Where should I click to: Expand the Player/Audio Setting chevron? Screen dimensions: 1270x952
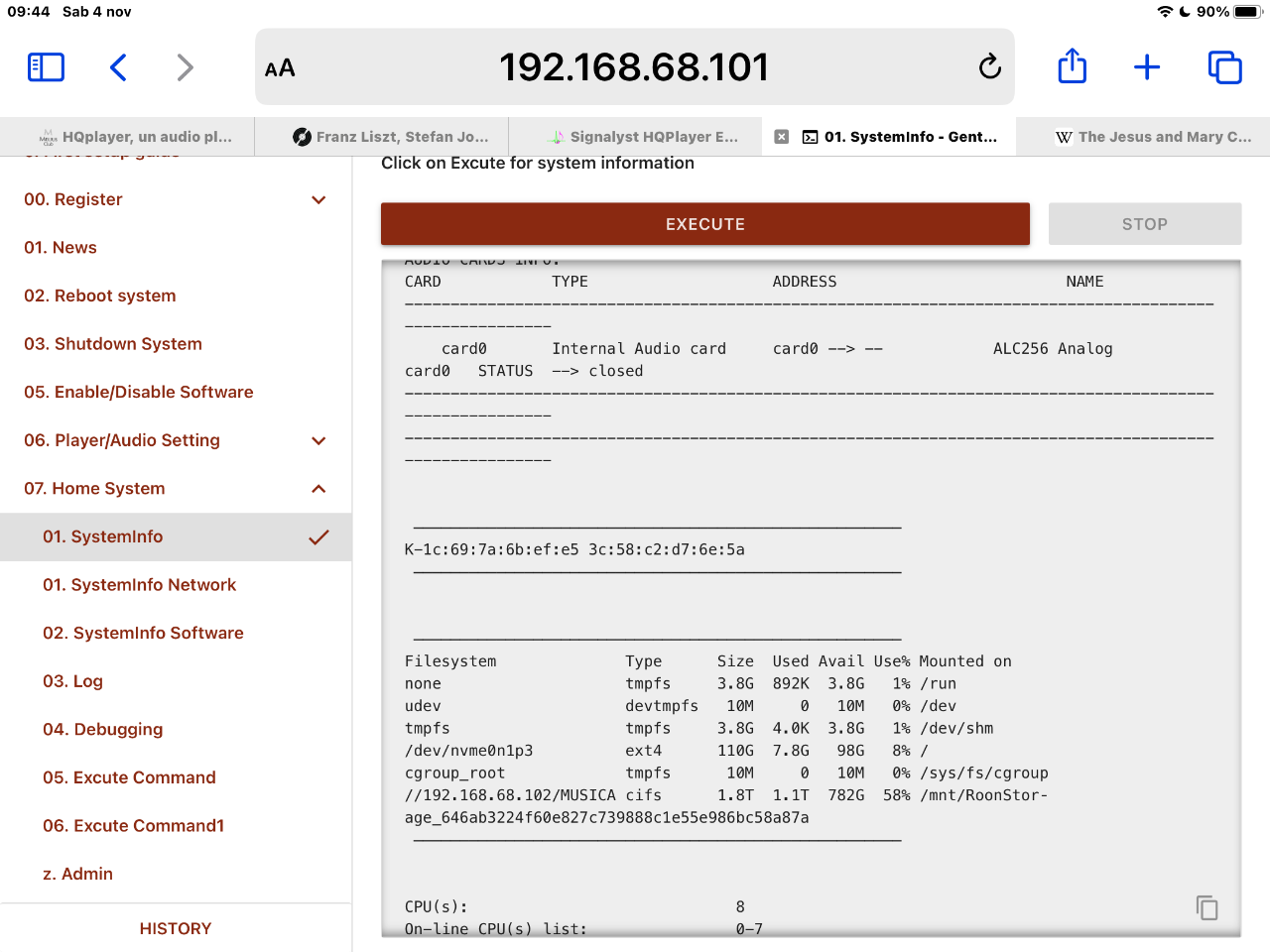(x=318, y=441)
